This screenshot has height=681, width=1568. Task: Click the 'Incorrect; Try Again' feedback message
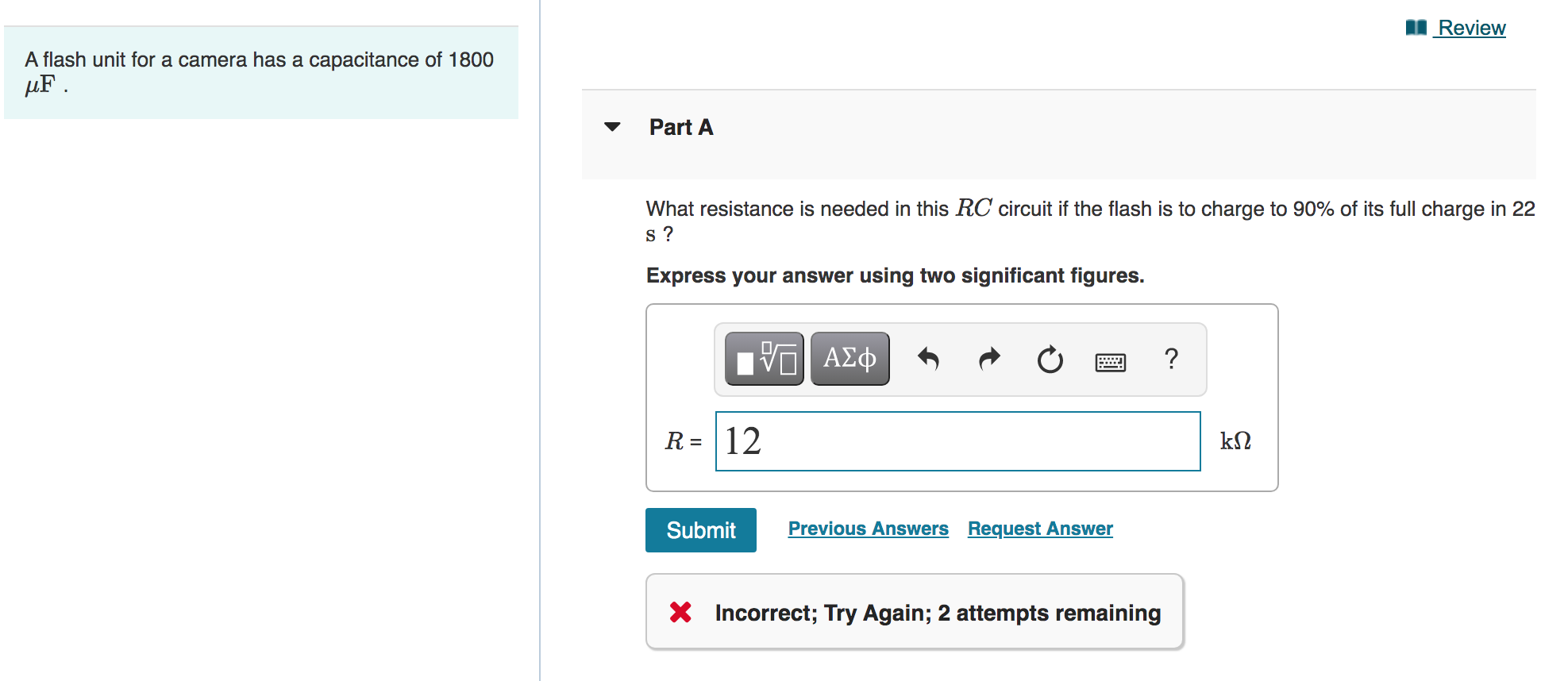click(938, 613)
